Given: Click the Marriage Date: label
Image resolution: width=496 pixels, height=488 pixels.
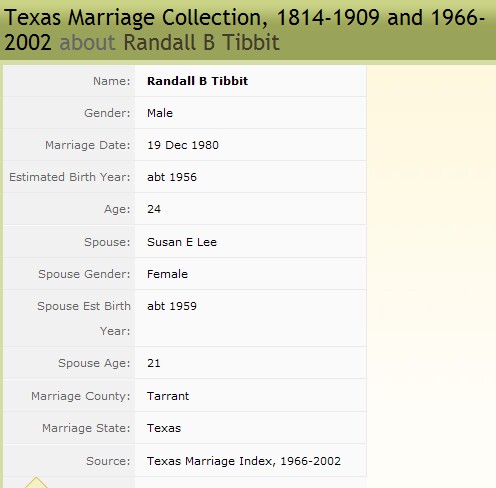Looking at the screenshot, I should (88, 145).
